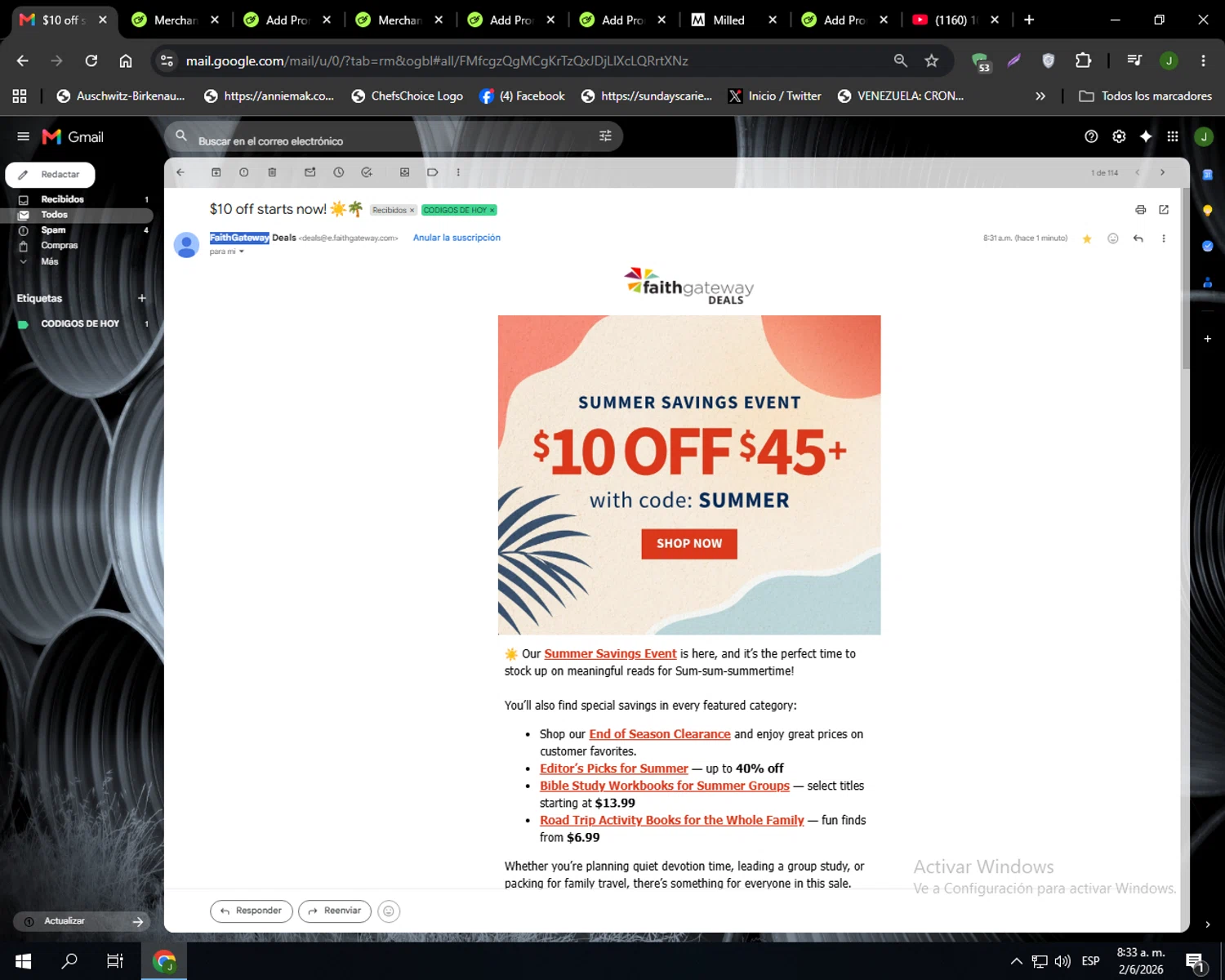Click the Actualizar upgrade button

click(x=82, y=921)
